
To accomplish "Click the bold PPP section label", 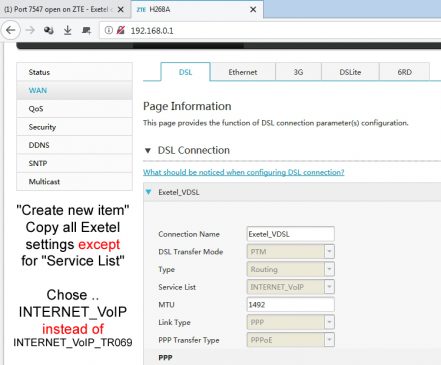I will [x=165, y=358].
